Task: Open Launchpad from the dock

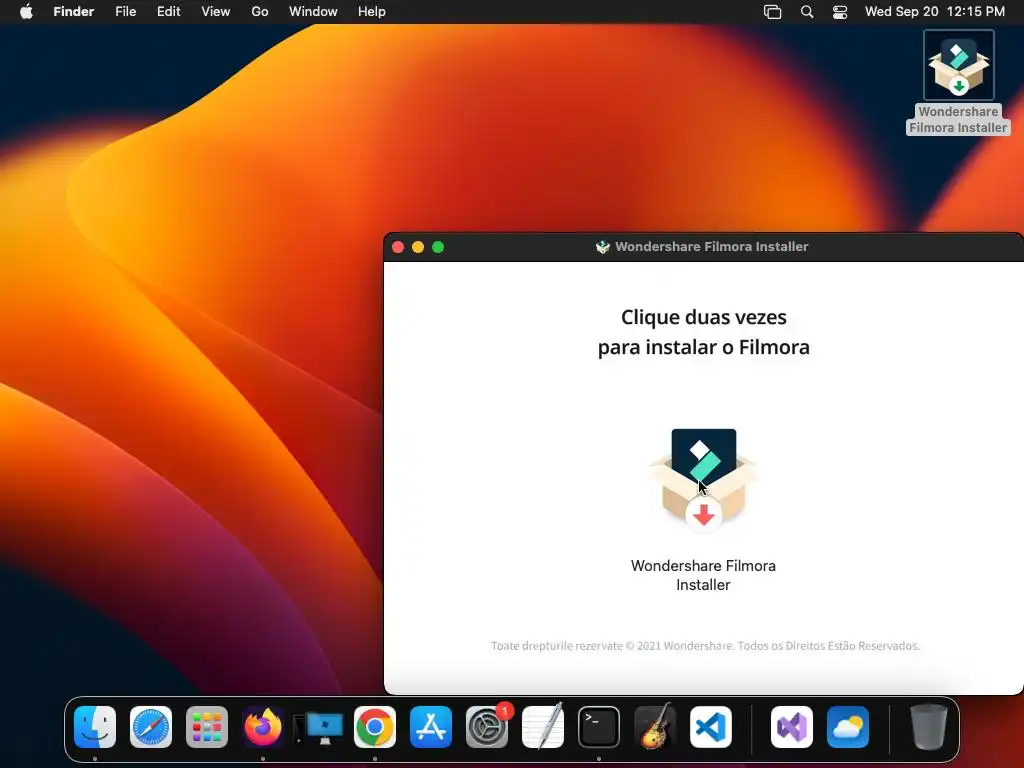Action: point(207,727)
